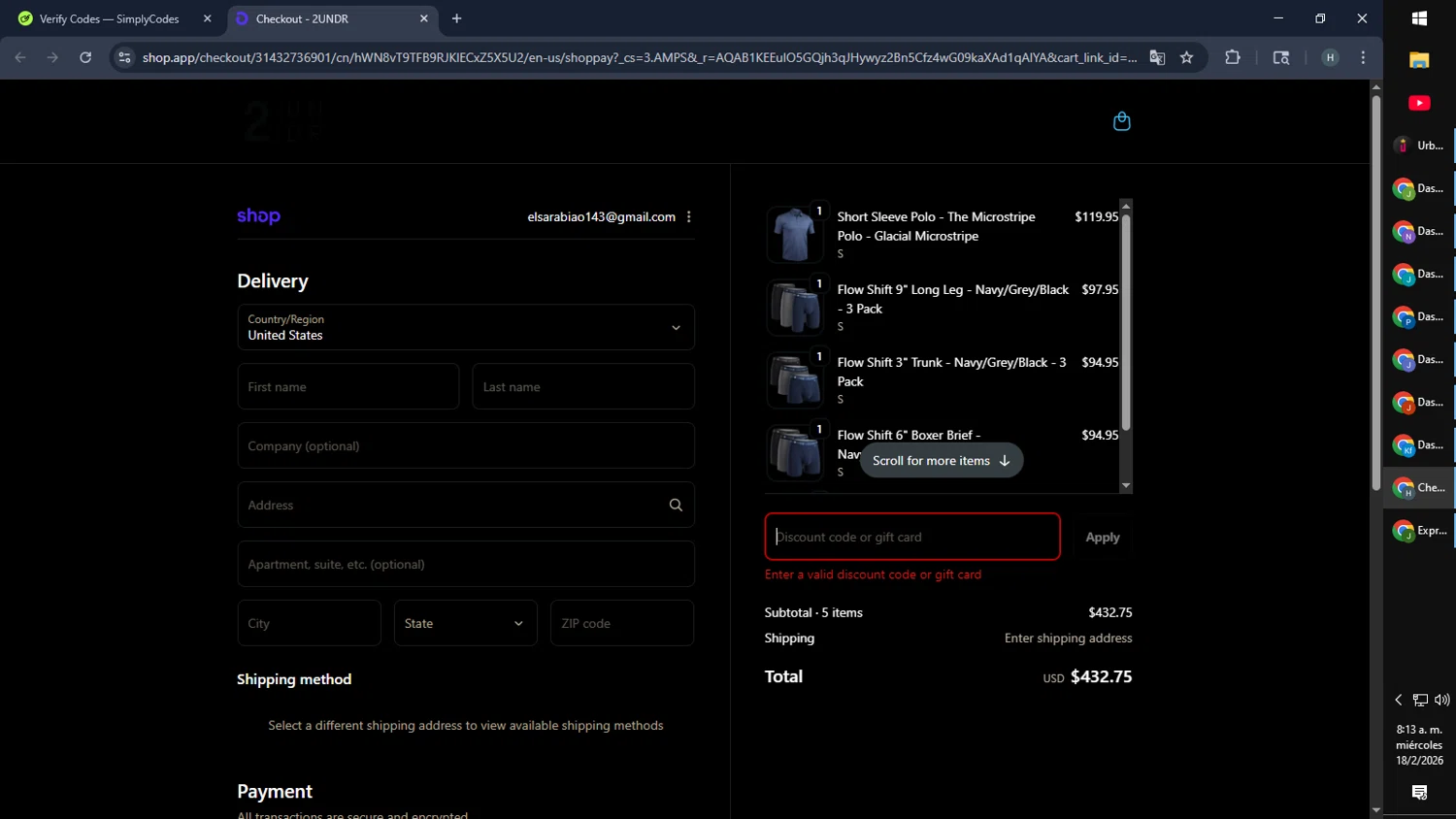
Task: Click Scroll for more items button
Action: point(942,461)
